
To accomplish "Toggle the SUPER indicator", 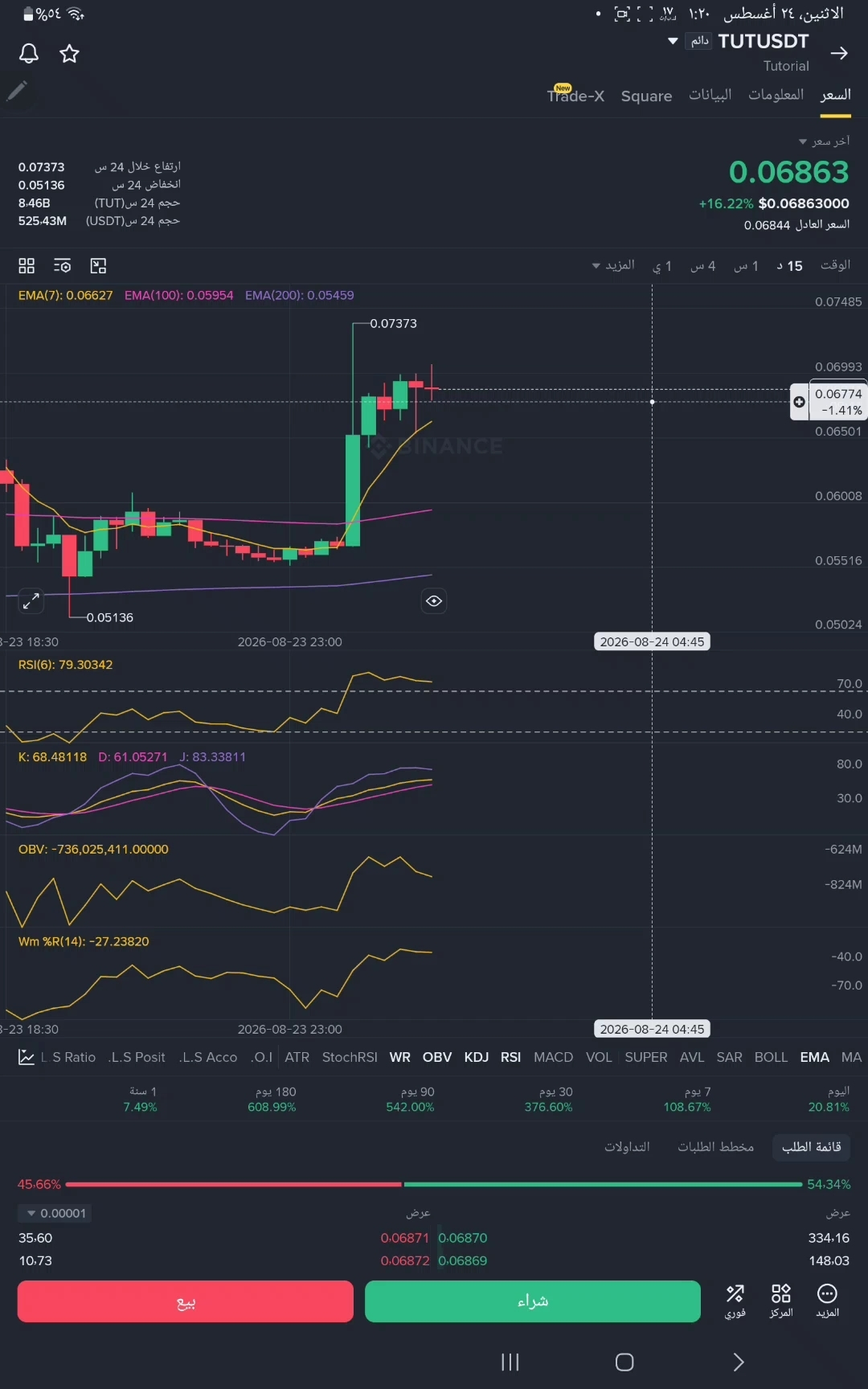I will [645, 1057].
